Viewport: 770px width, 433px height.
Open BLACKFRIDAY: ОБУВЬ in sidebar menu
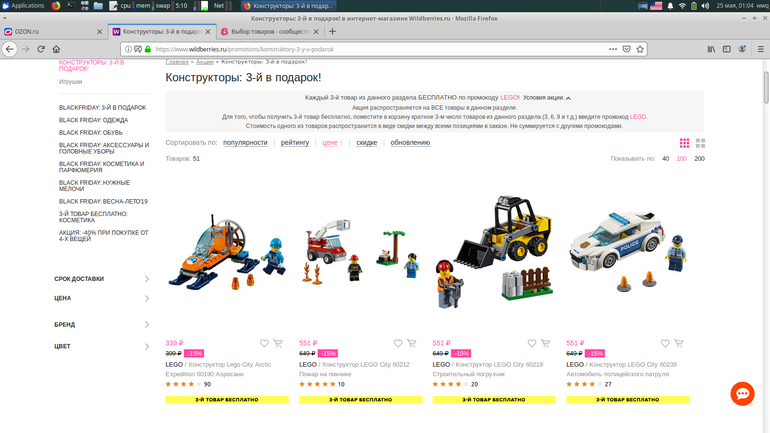pyautogui.click(x=91, y=133)
